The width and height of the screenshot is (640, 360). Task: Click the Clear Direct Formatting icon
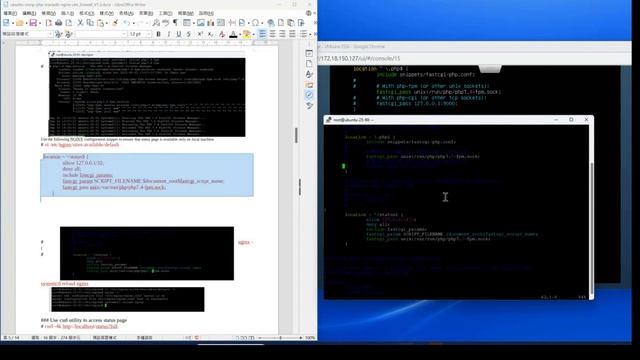coord(222,34)
